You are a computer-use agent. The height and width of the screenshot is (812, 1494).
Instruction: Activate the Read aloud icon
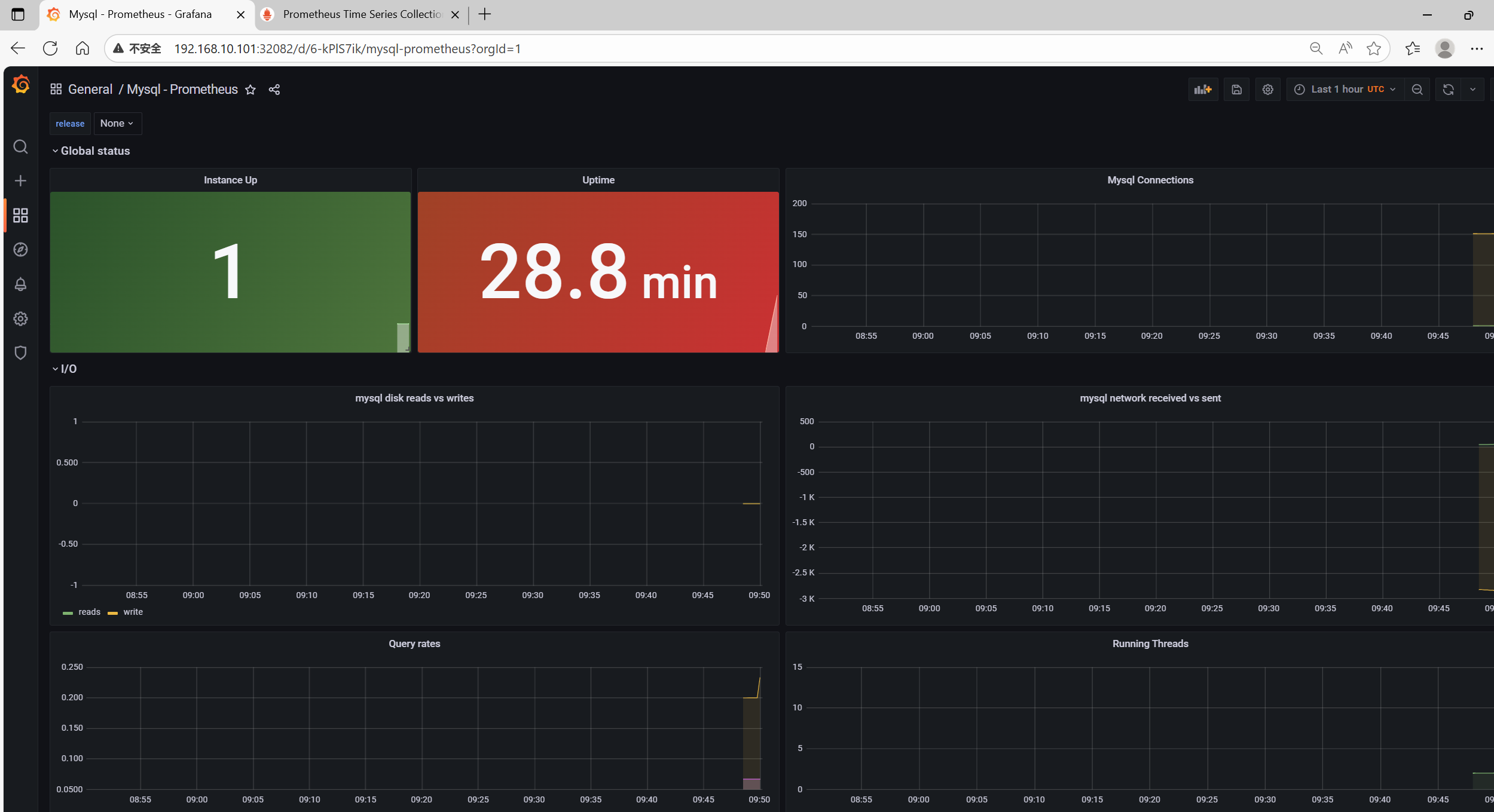tap(1345, 48)
